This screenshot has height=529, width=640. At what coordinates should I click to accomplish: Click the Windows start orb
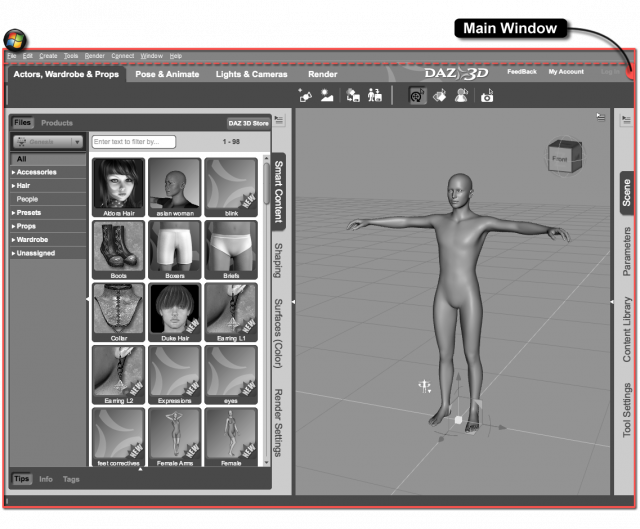[15, 40]
